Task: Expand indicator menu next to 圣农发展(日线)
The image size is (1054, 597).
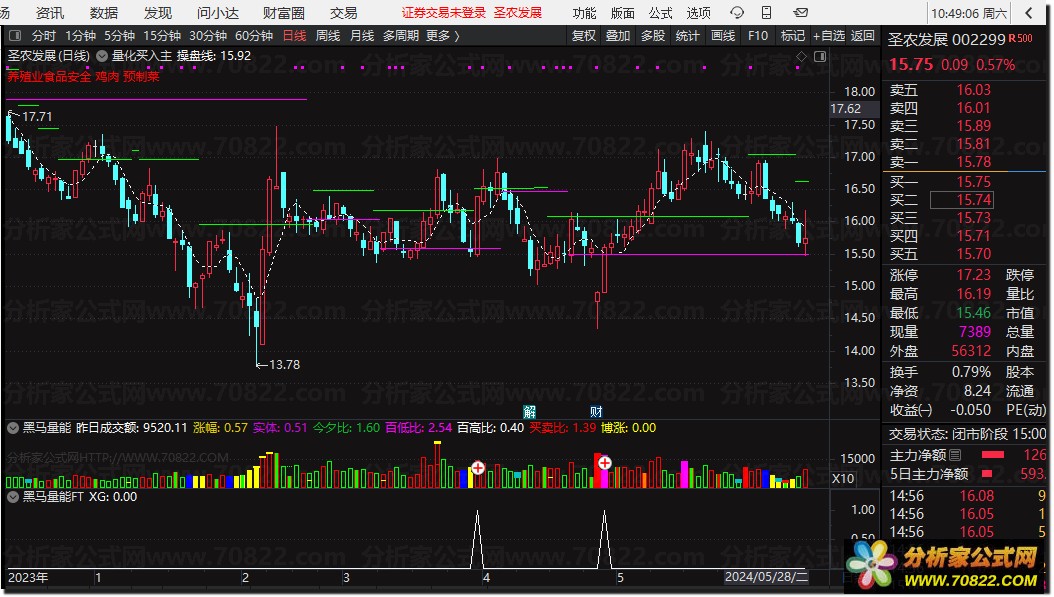Action: tap(102, 56)
